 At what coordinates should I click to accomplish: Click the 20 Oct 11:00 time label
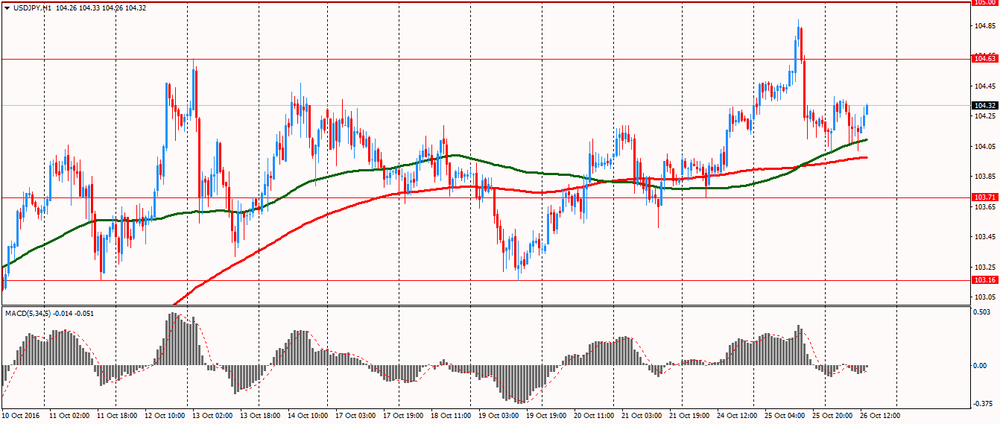coord(594,415)
